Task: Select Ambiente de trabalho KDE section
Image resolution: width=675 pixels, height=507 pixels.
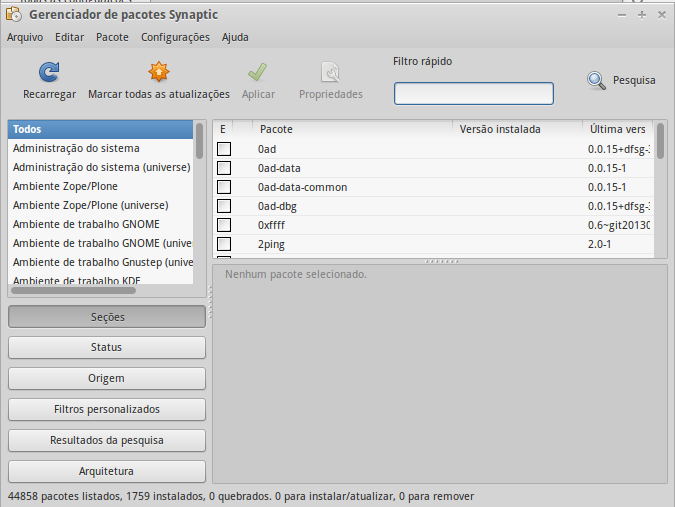Action: [x=100, y=279]
